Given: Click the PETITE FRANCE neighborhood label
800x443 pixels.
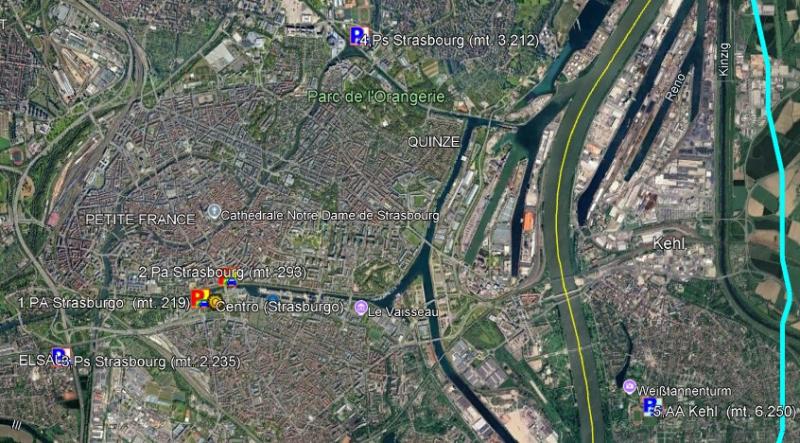Looking at the screenshot, I should tap(140, 219).
